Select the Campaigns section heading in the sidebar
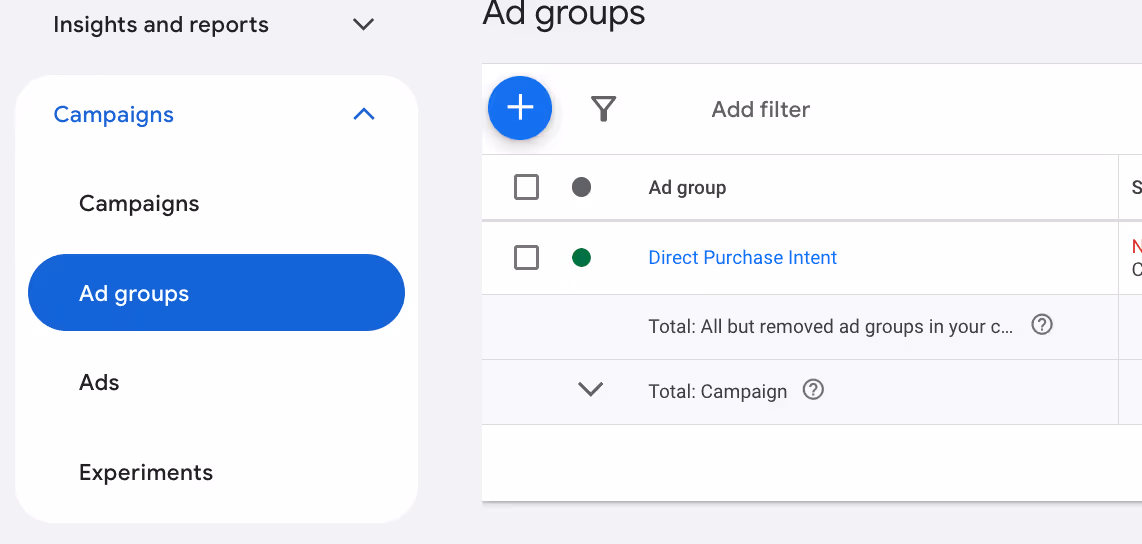1142x544 pixels. [x=114, y=114]
